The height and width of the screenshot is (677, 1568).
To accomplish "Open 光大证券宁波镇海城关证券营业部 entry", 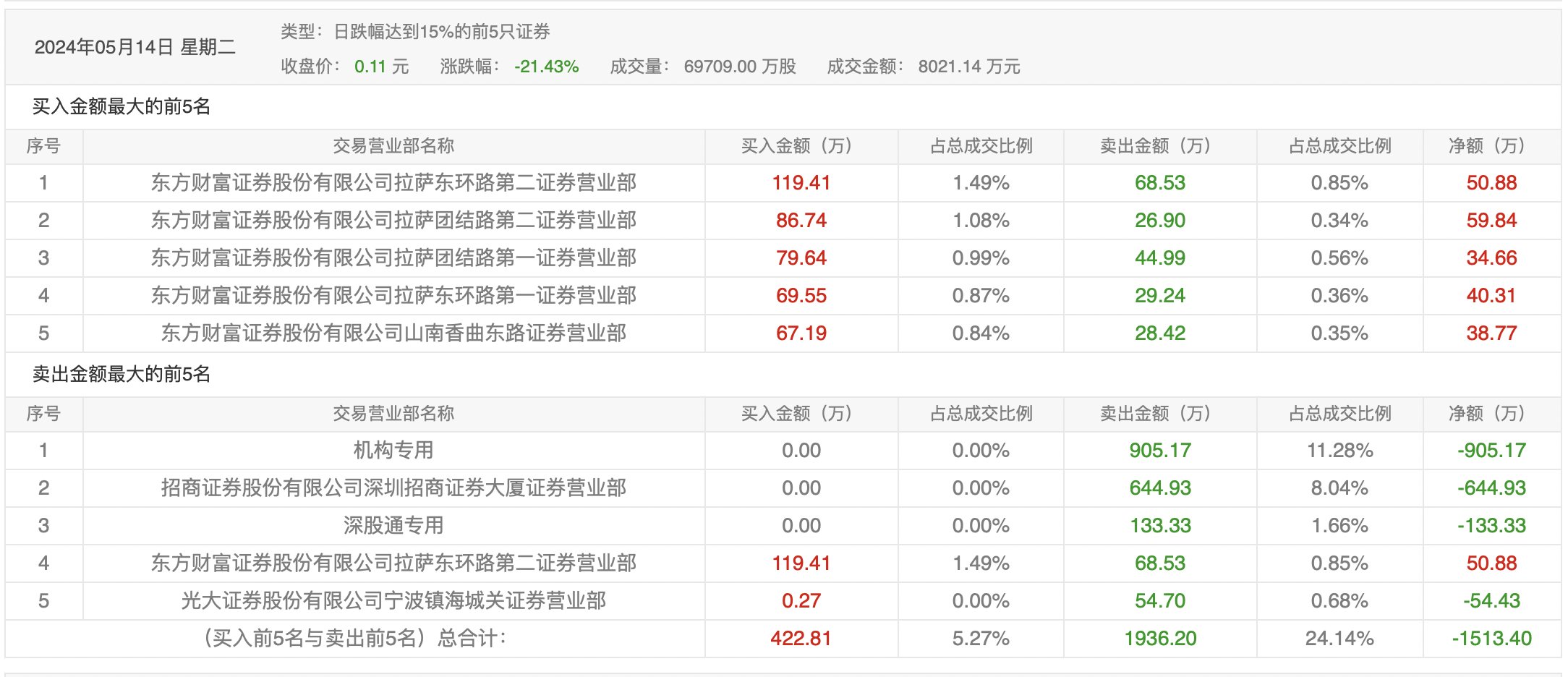I will (x=393, y=601).
